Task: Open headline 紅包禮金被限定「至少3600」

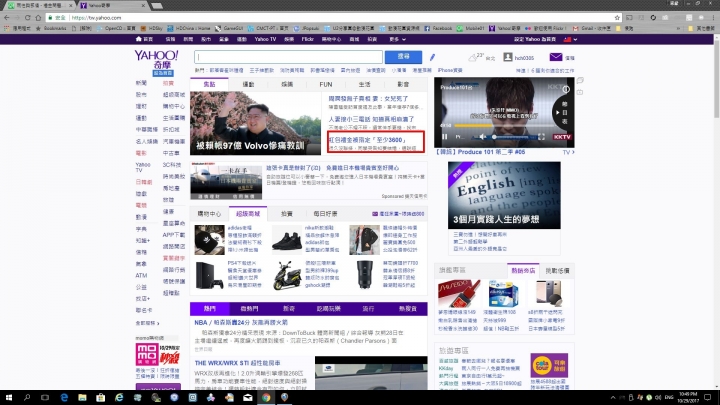Action: 367,140
